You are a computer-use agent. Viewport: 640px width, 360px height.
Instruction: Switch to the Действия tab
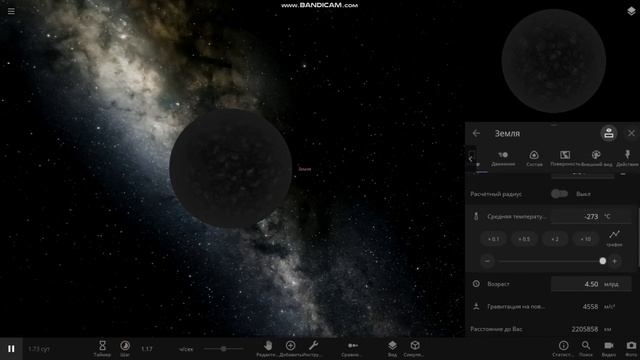coord(627,158)
